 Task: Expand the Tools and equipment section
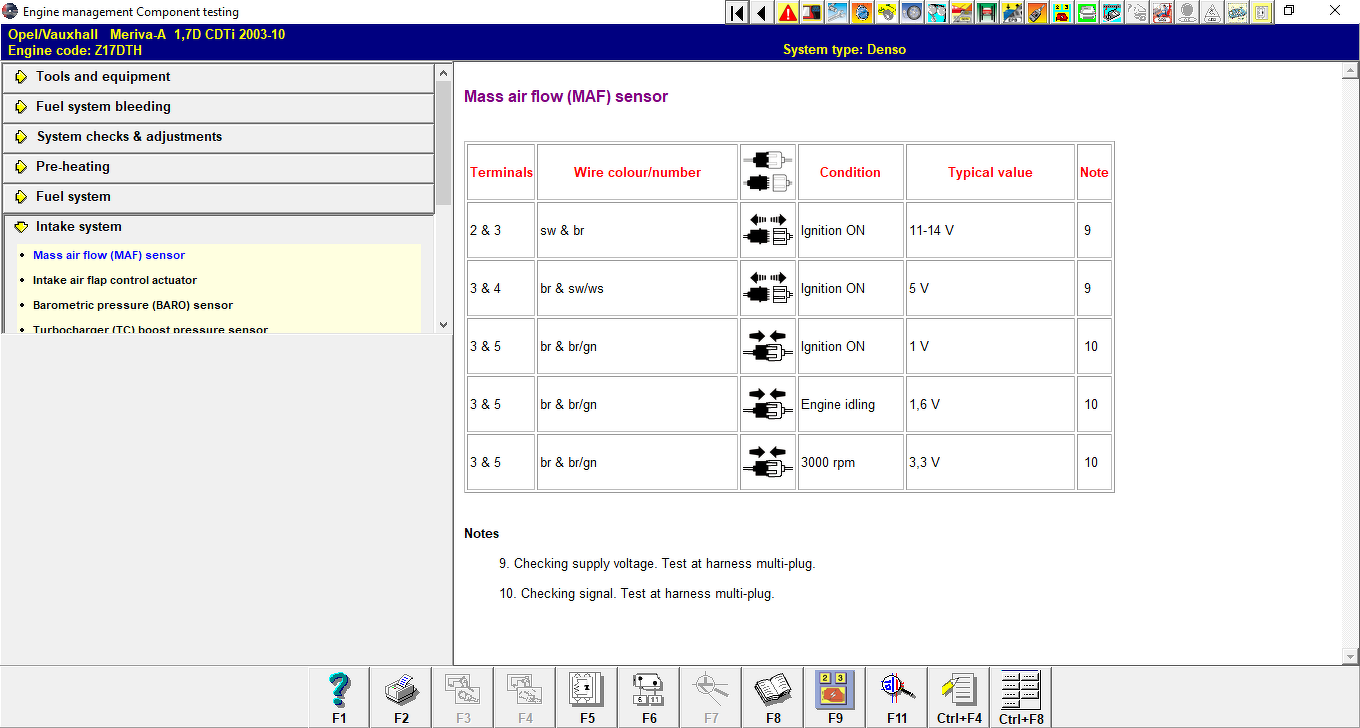coord(218,77)
